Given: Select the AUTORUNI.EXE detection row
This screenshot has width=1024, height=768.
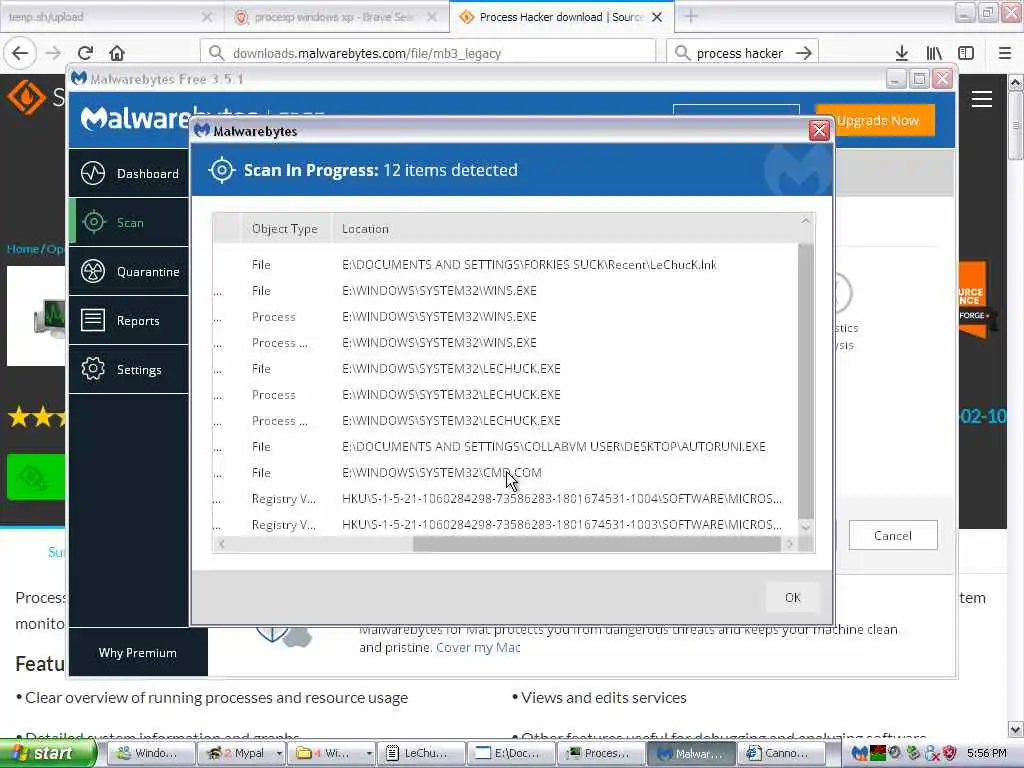Looking at the screenshot, I should (x=505, y=447).
